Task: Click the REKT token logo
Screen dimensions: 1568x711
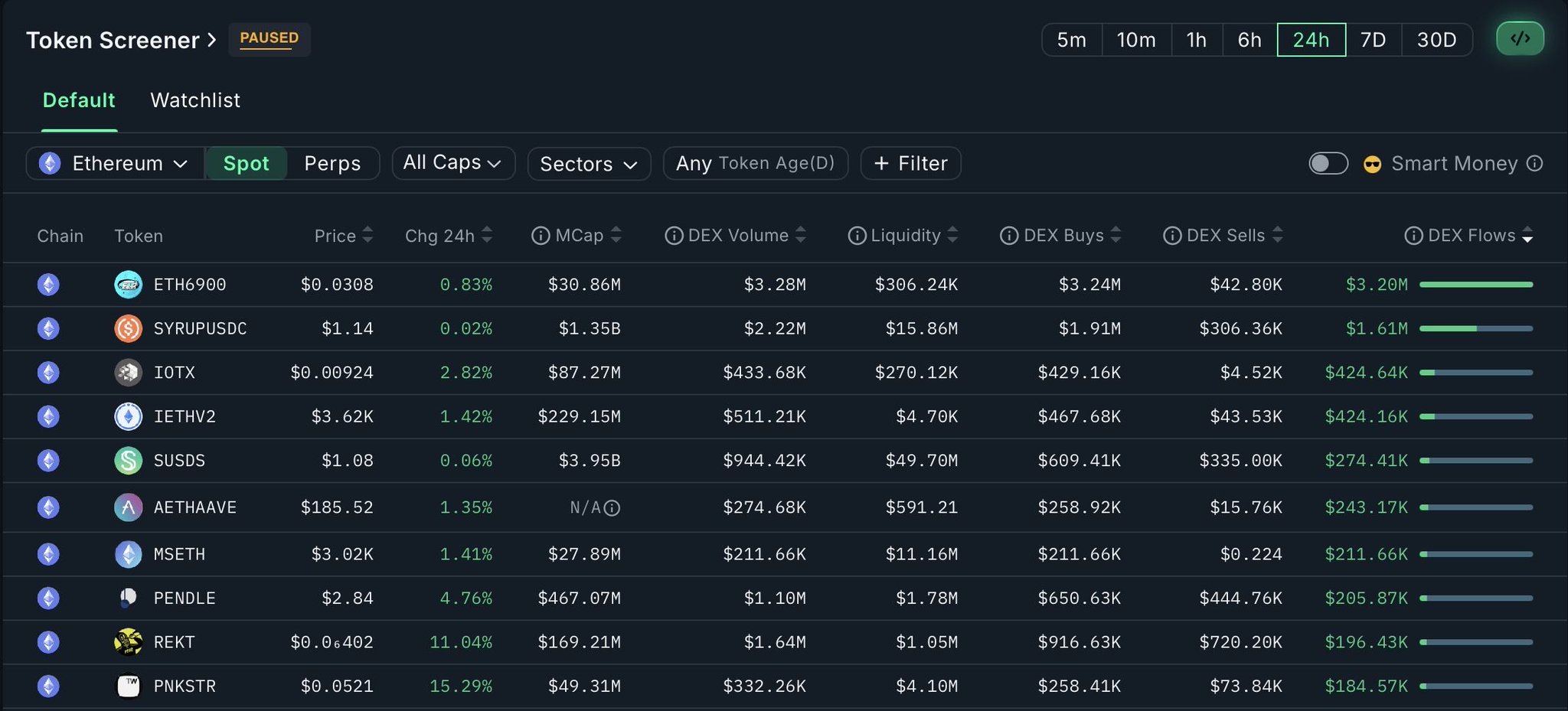Action: [x=128, y=642]
